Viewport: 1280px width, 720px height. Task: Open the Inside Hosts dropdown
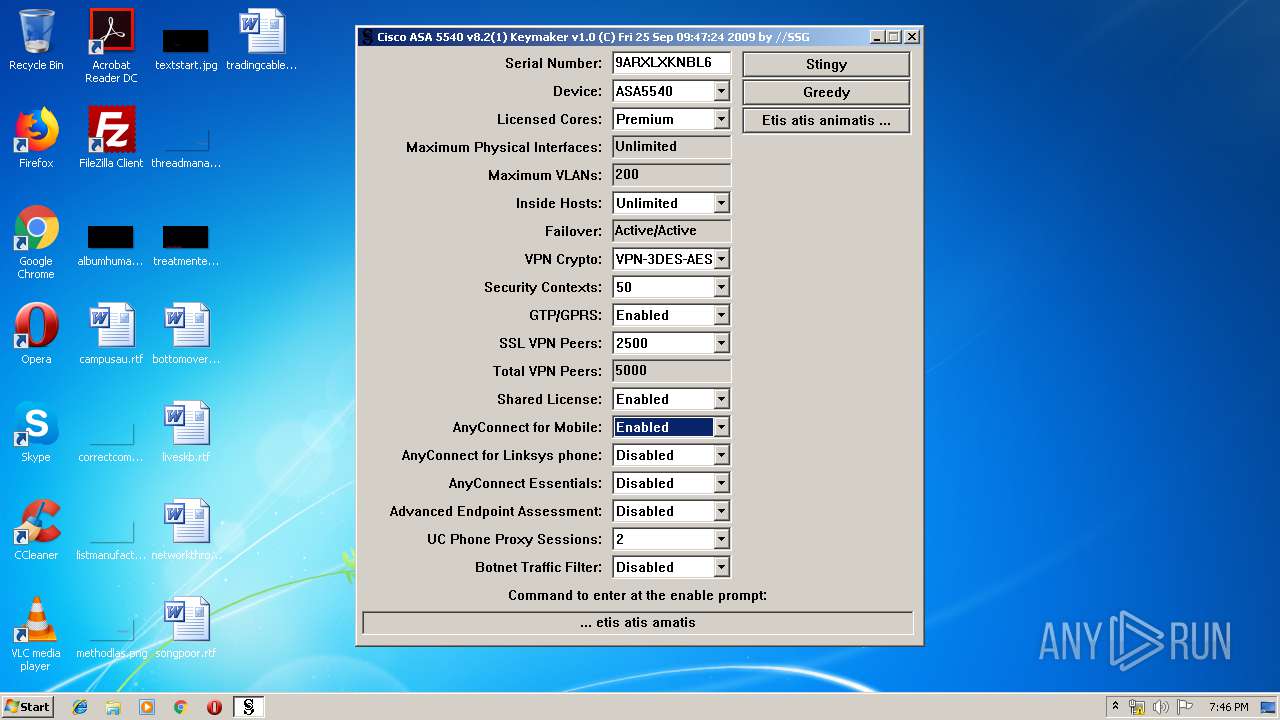pyautogui.click(x=721, y=203)
